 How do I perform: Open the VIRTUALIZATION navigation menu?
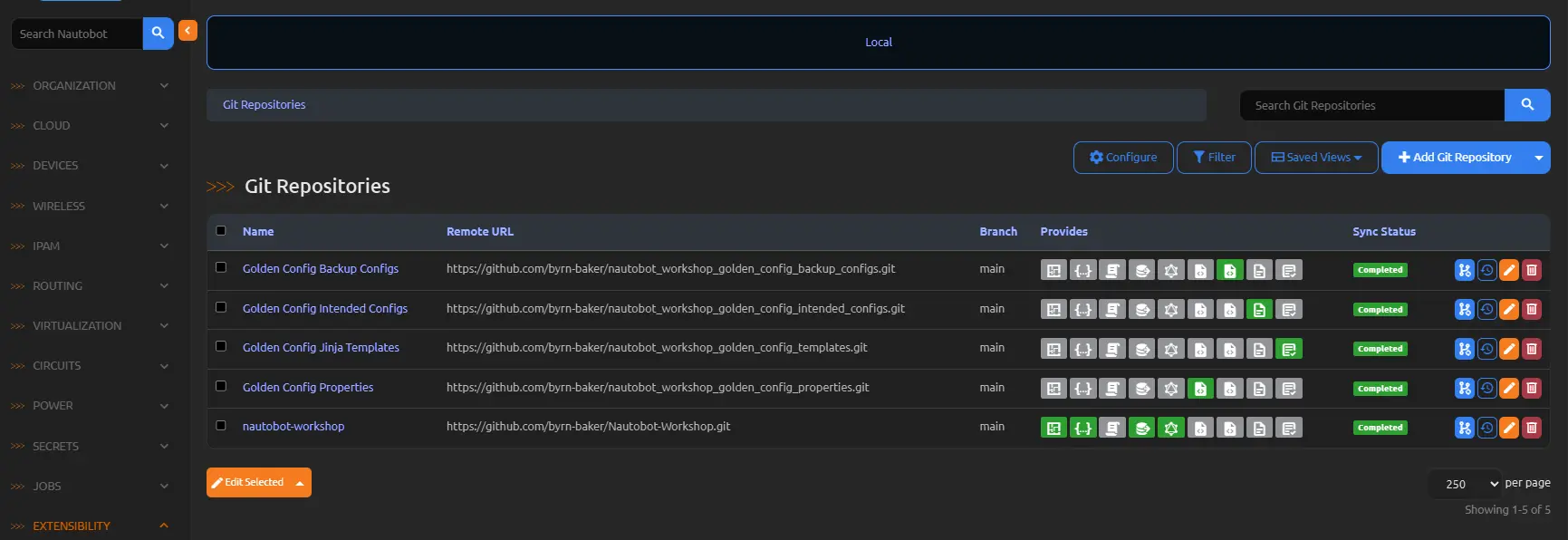coord(90,326)
